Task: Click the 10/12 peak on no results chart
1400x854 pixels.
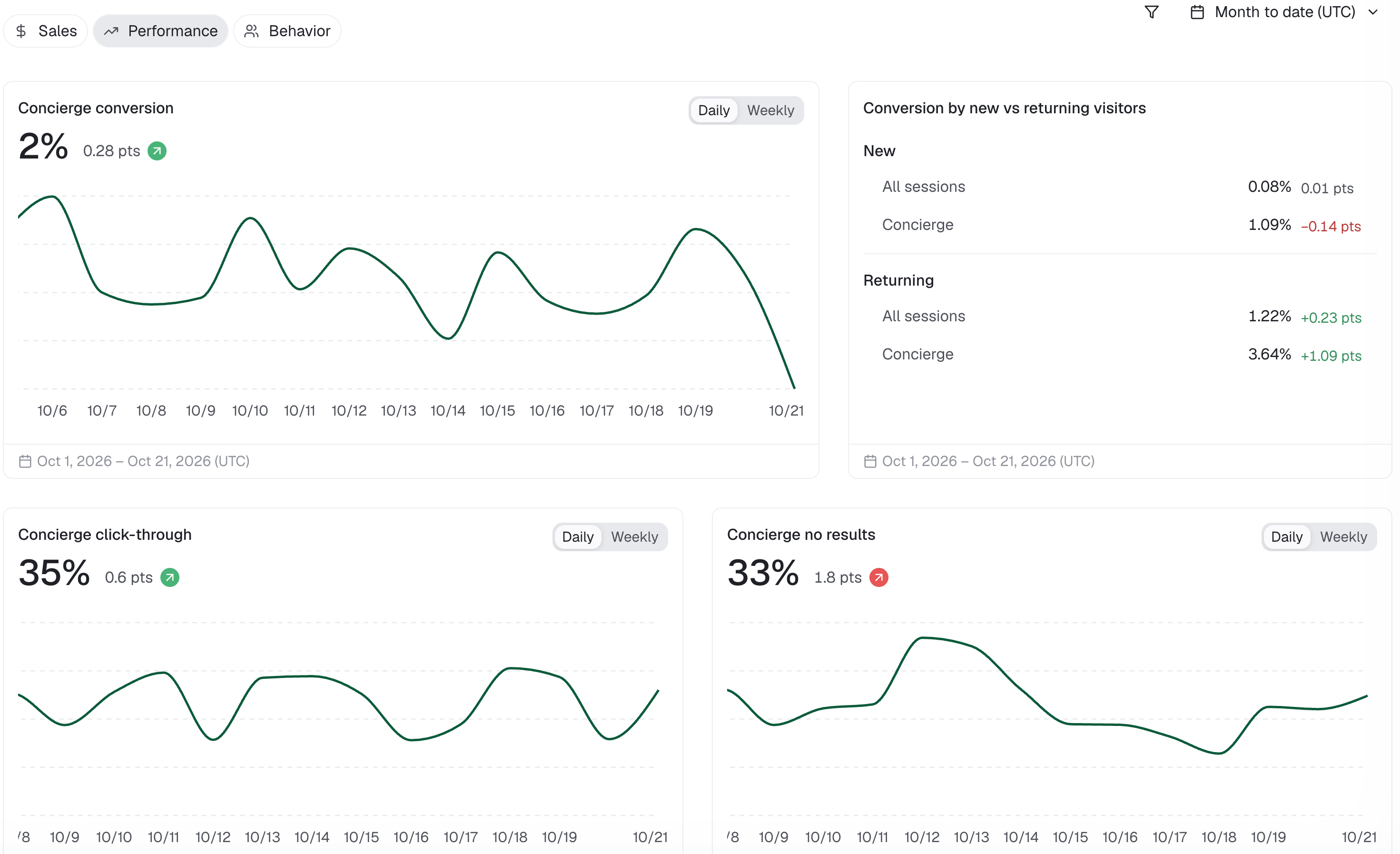Action: point(923,638)
